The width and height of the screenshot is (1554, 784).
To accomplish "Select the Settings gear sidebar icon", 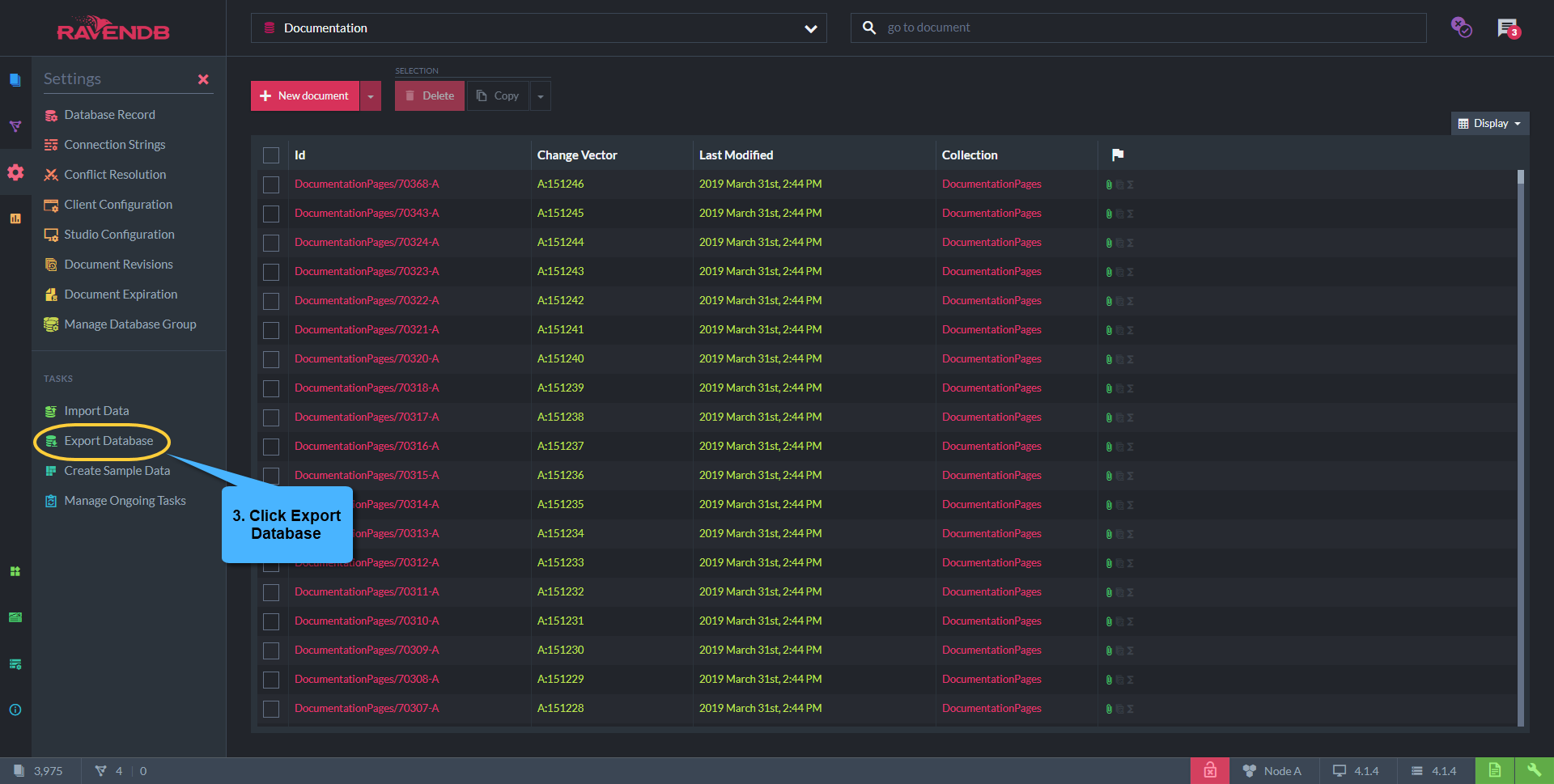I will point(15,172).
